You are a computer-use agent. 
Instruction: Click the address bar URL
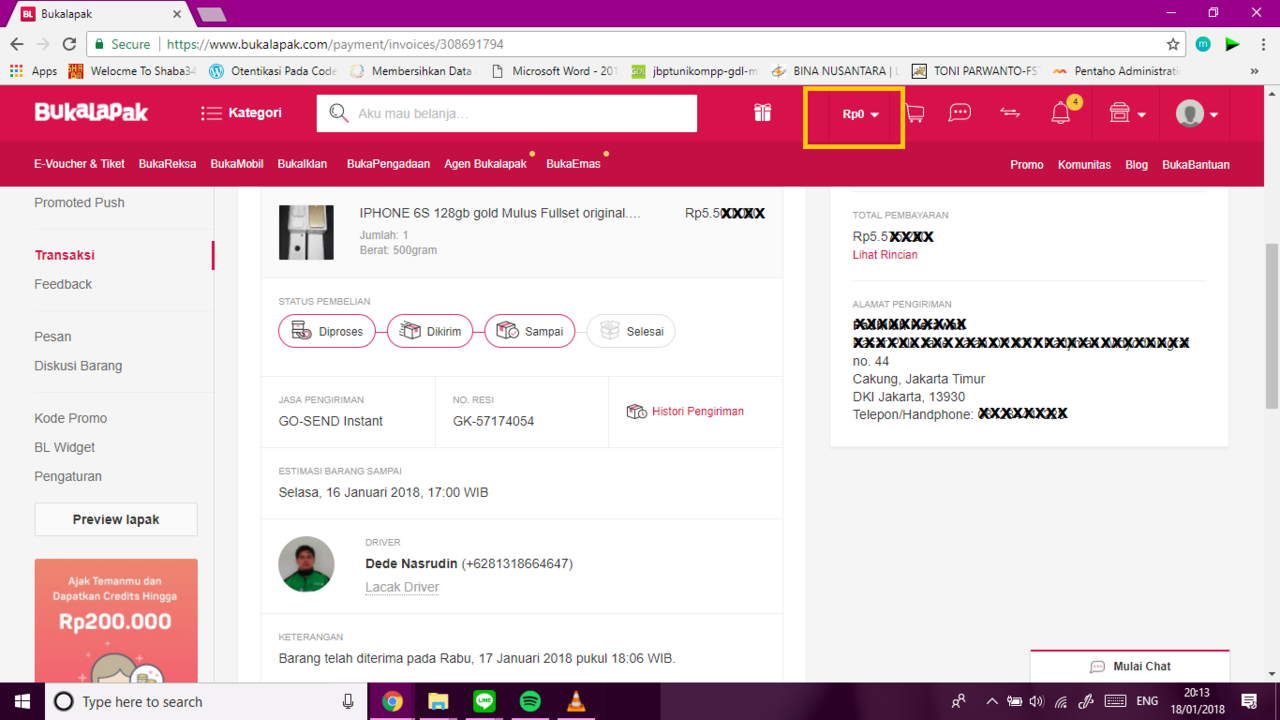point(335,44)
